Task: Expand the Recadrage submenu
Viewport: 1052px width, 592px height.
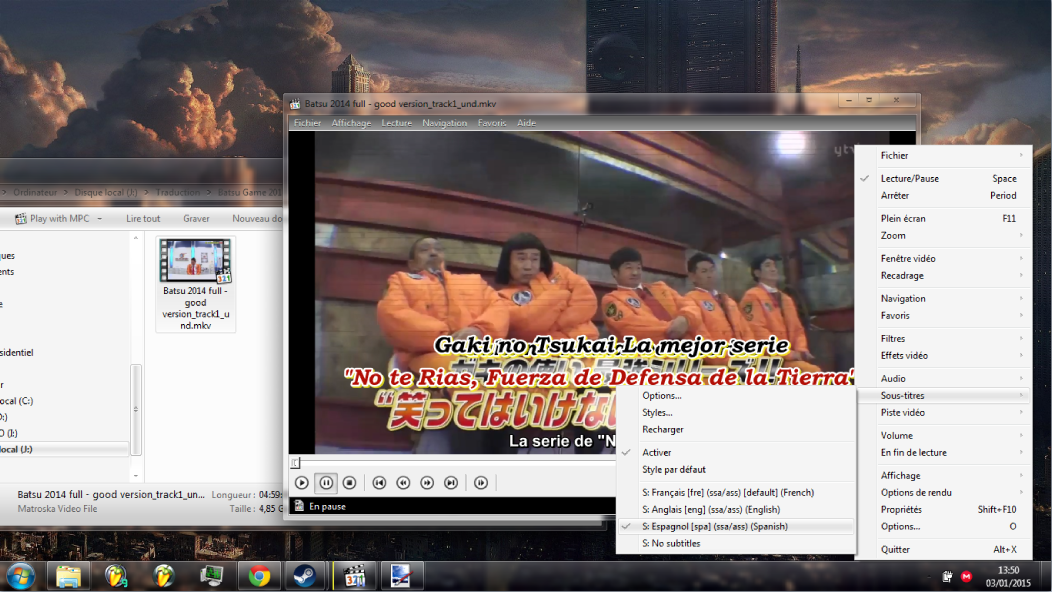Action: coord(945,275)
